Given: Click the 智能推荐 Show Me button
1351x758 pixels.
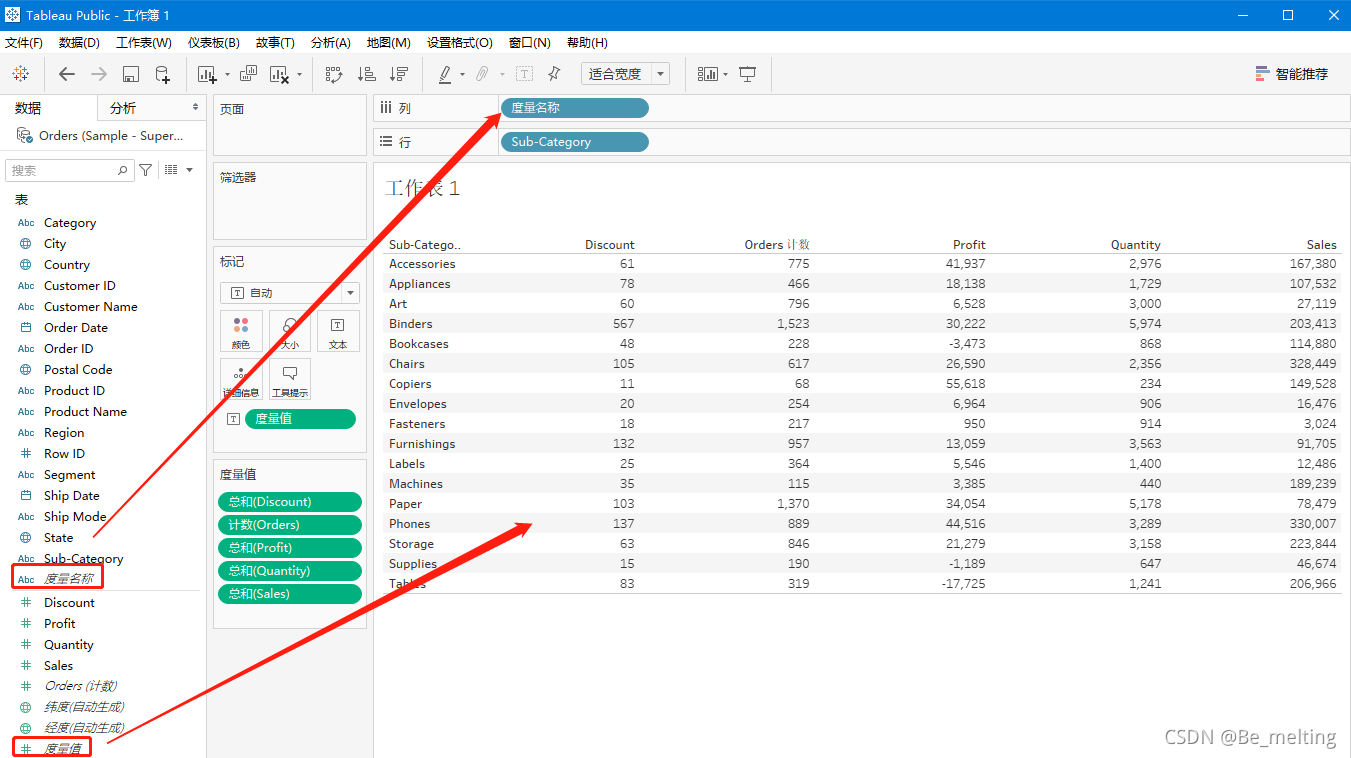Looking at the screenshot, I should pos(1292,74).
